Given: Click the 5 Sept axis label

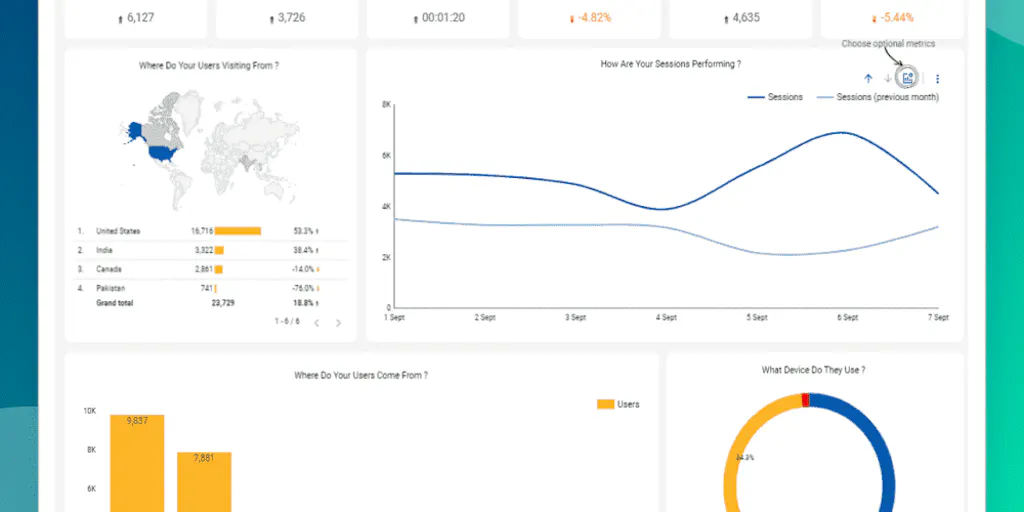Looking at the screenshot, I should point(757,317).
